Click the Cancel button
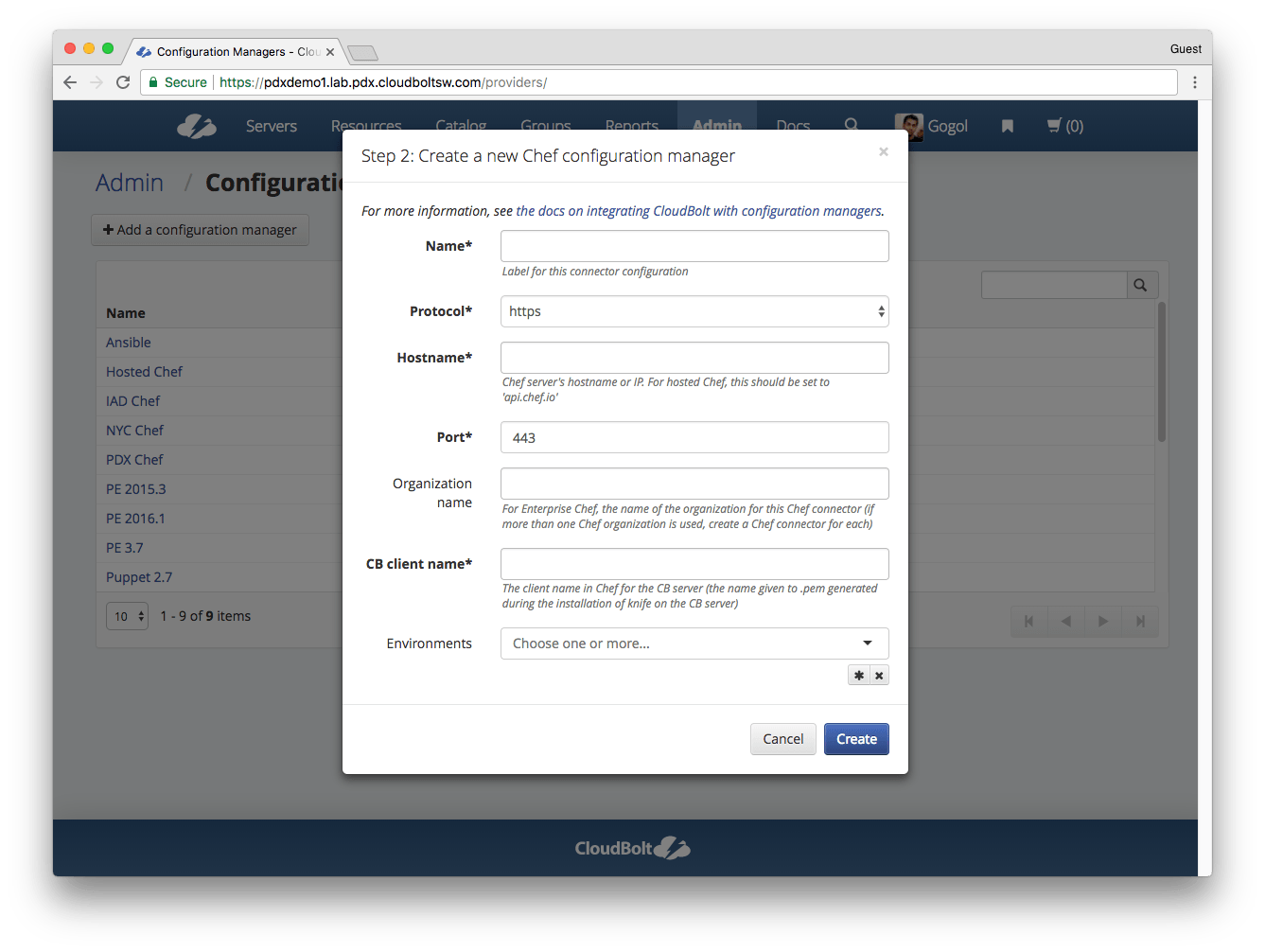 783,739
